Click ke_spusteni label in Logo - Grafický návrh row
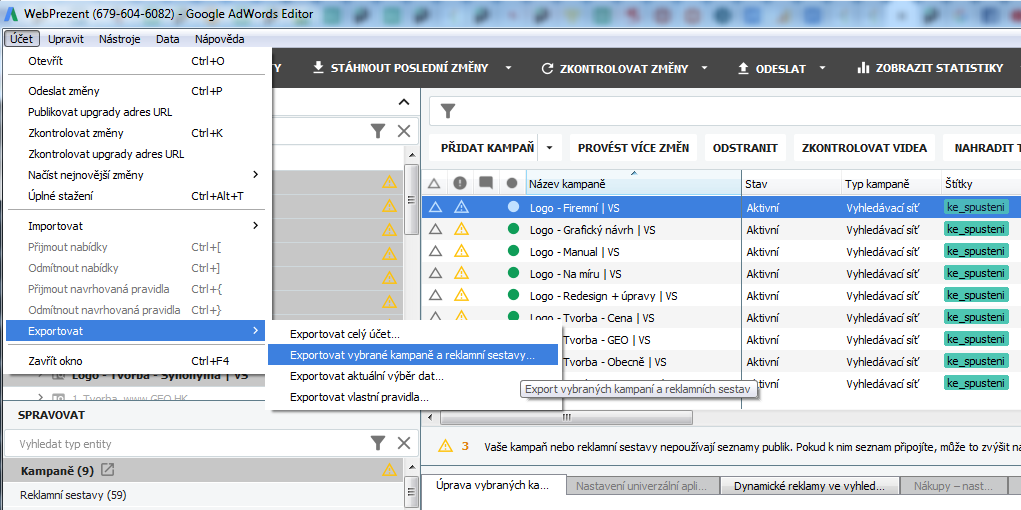 pyautogui.click(x=976, y=229)
